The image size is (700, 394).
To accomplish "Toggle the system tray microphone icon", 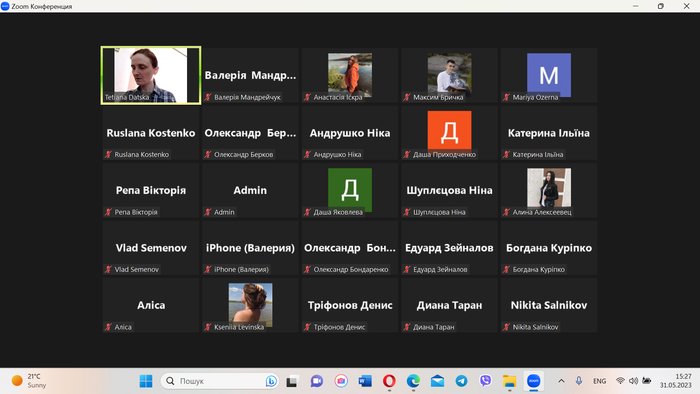I will pos(579,381).
